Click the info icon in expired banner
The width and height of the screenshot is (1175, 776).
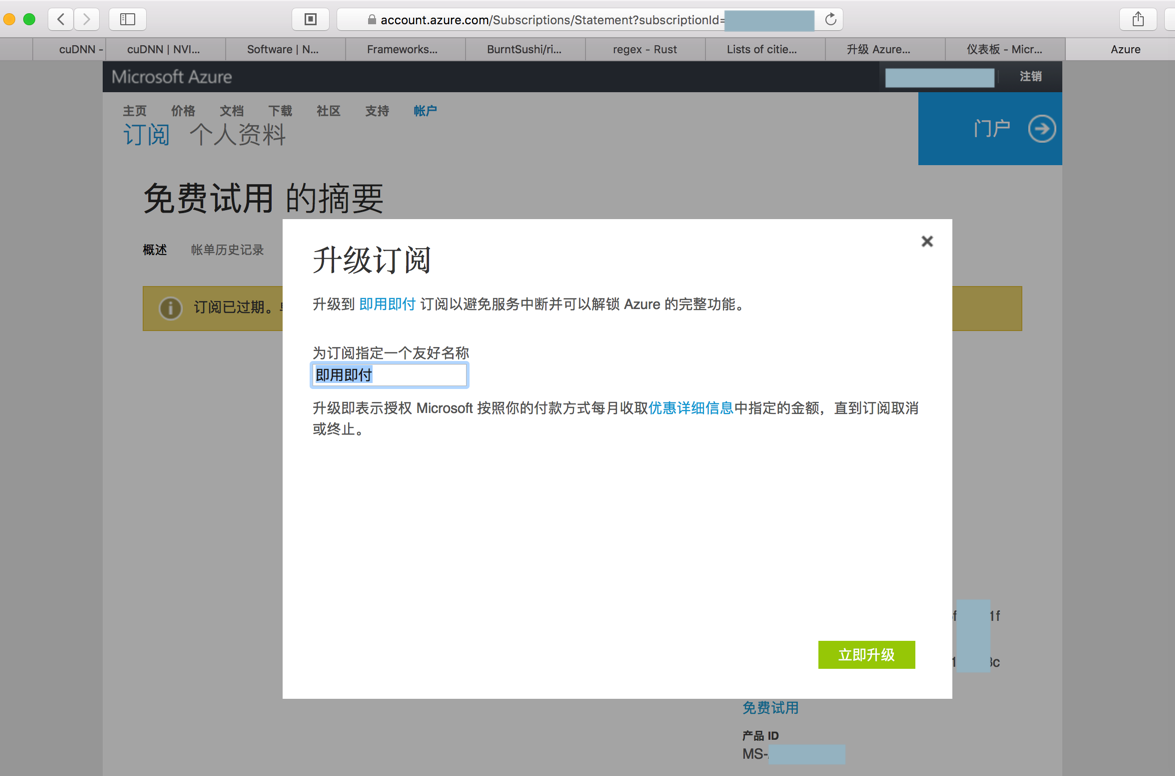(170, 308)
